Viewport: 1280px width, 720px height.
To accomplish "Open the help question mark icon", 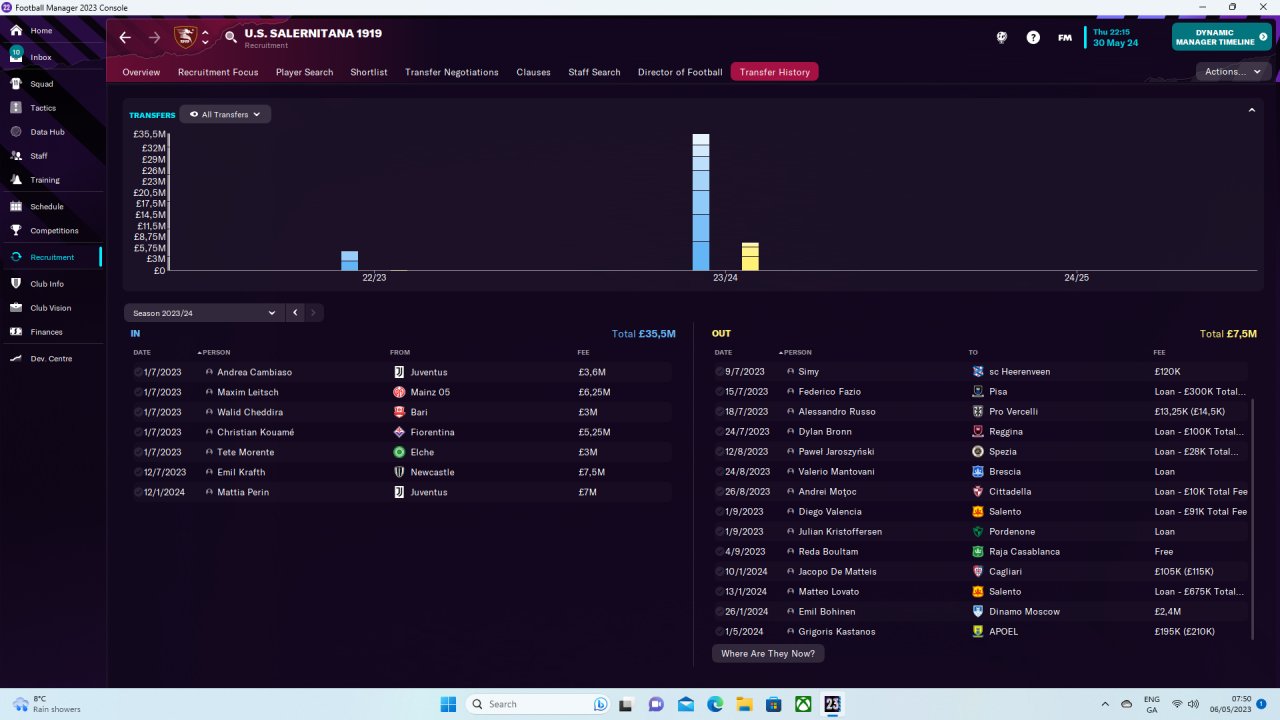I will coord(1033,37).
